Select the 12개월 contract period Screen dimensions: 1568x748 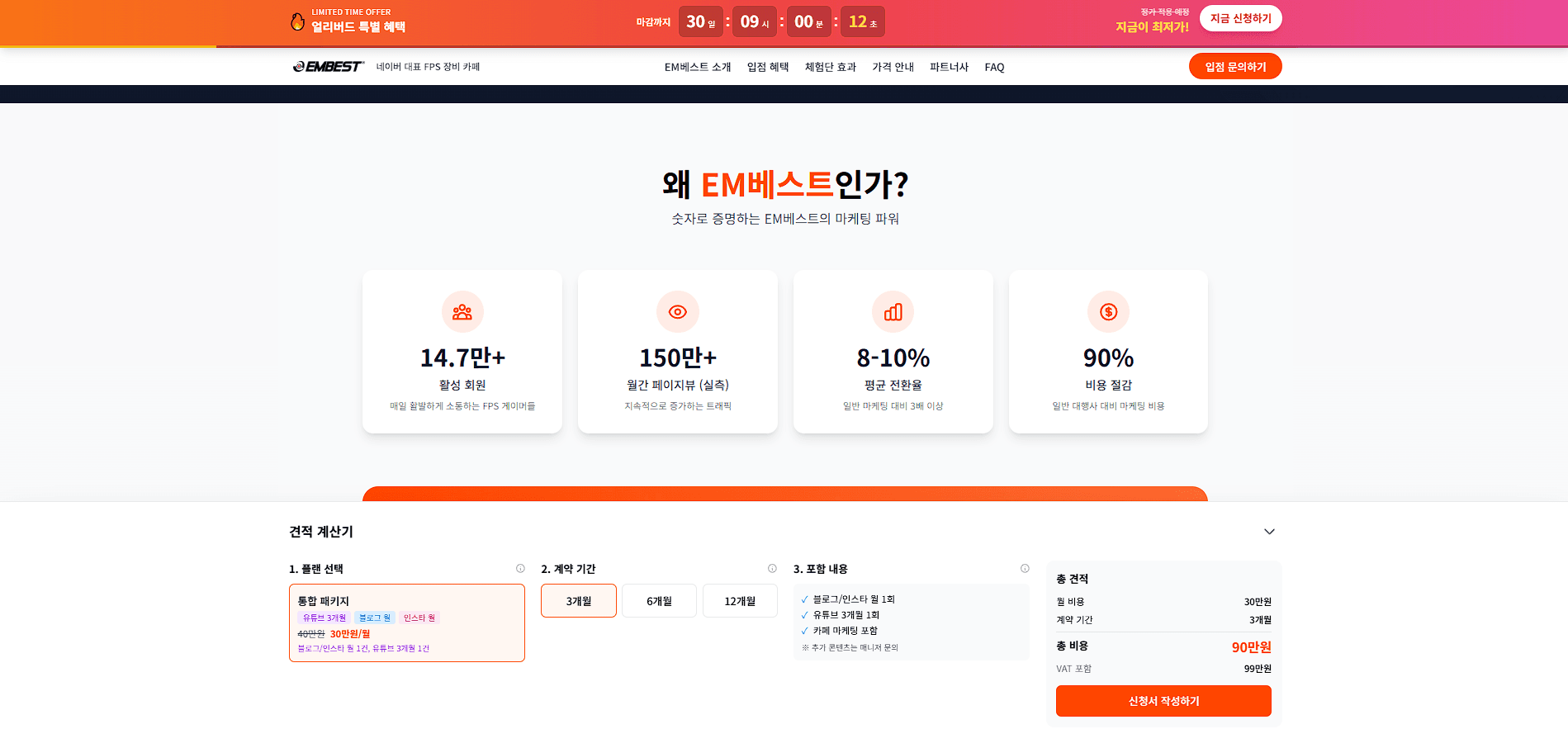point(739,600)
